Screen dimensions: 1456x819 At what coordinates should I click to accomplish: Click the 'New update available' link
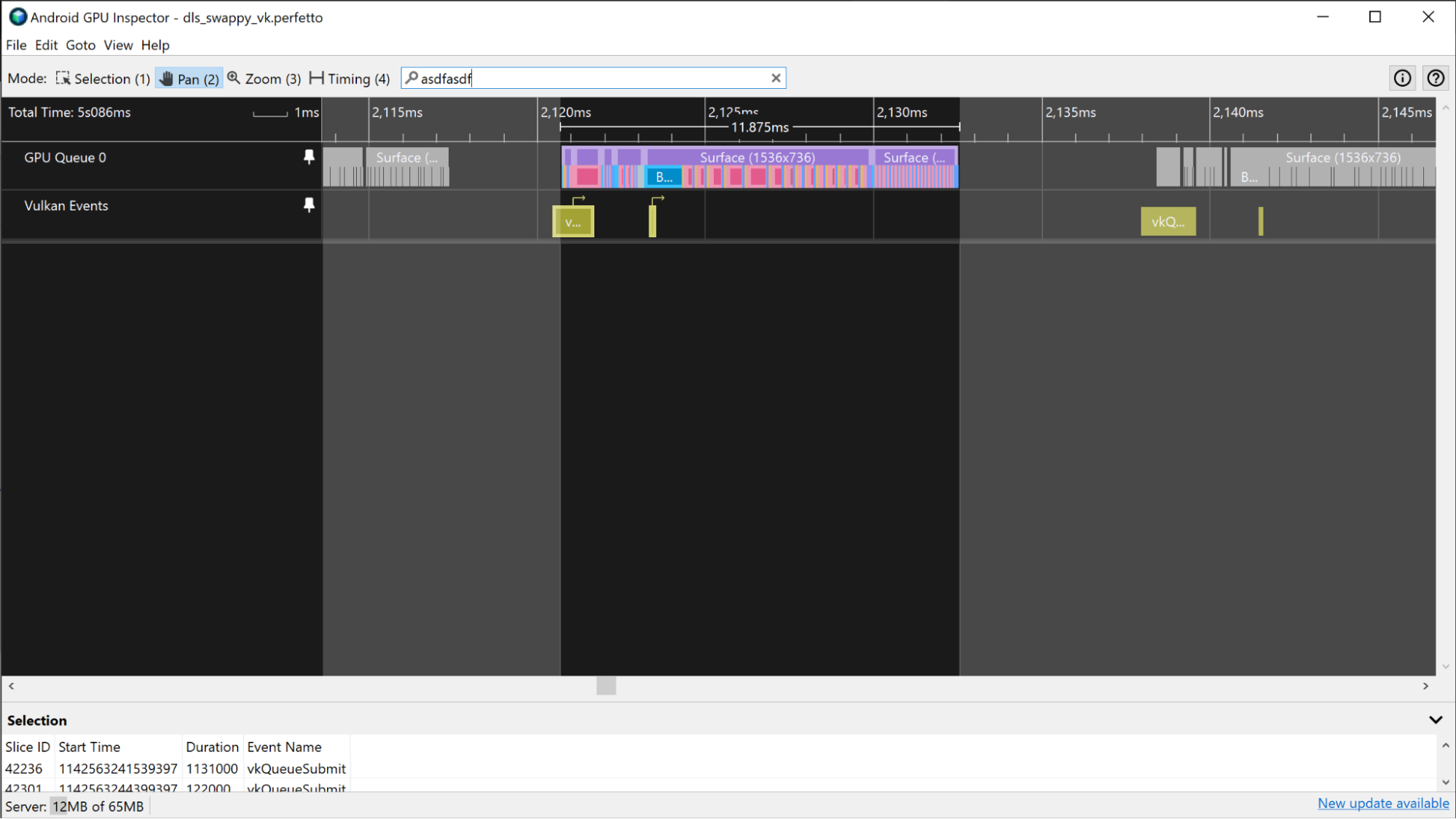point(1384,807)
